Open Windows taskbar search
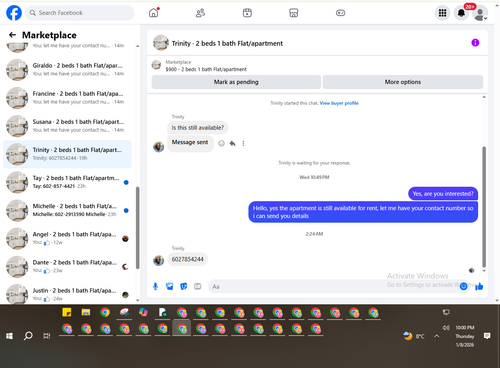This screenshot has height=368, width=500. [28, 336]
